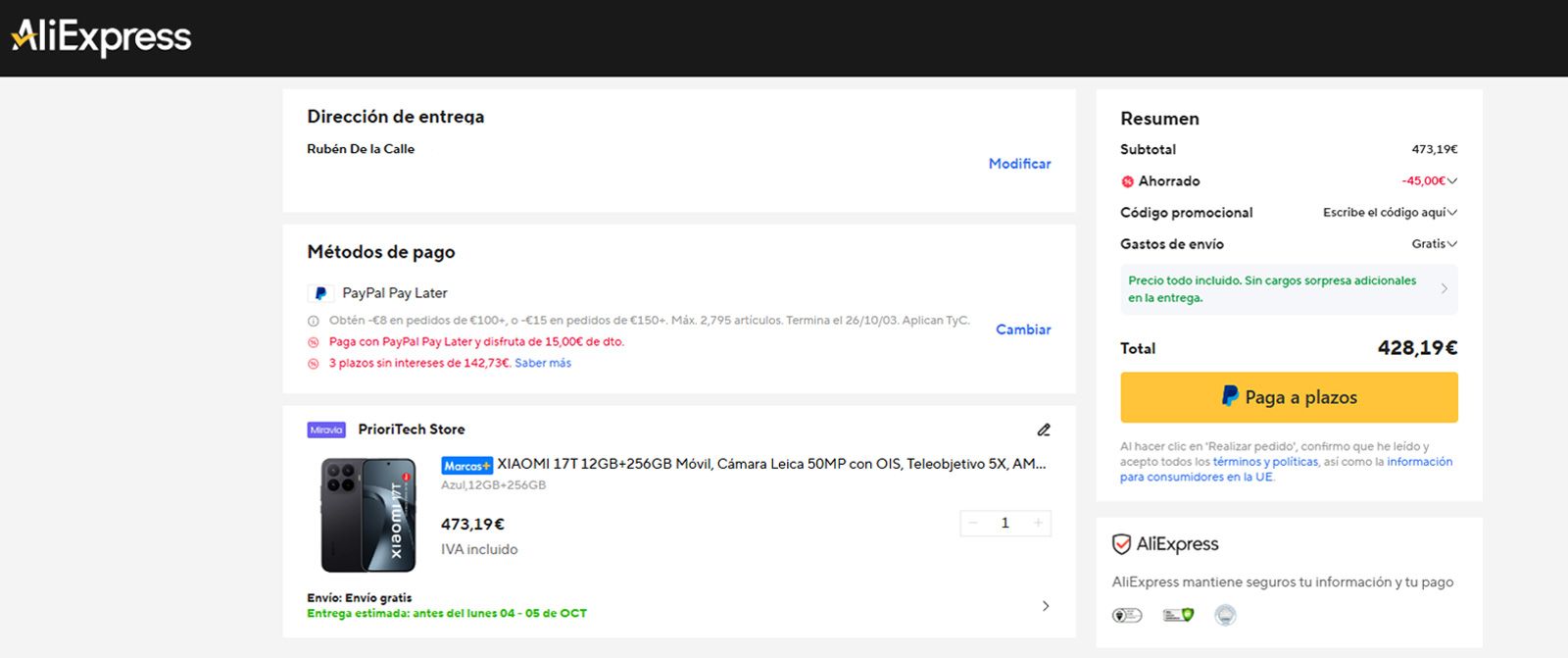Screen dimensions: 1568x658
Task: Click Cambiar to change payment method
Action: point(1023,329)
